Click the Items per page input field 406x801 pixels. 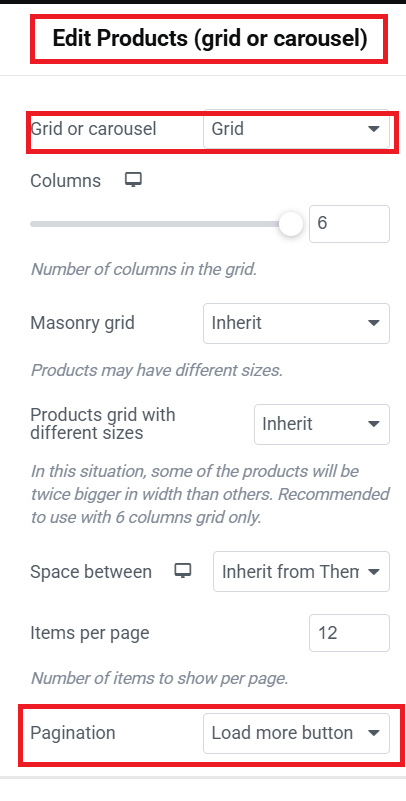click(x=349, y=633)
